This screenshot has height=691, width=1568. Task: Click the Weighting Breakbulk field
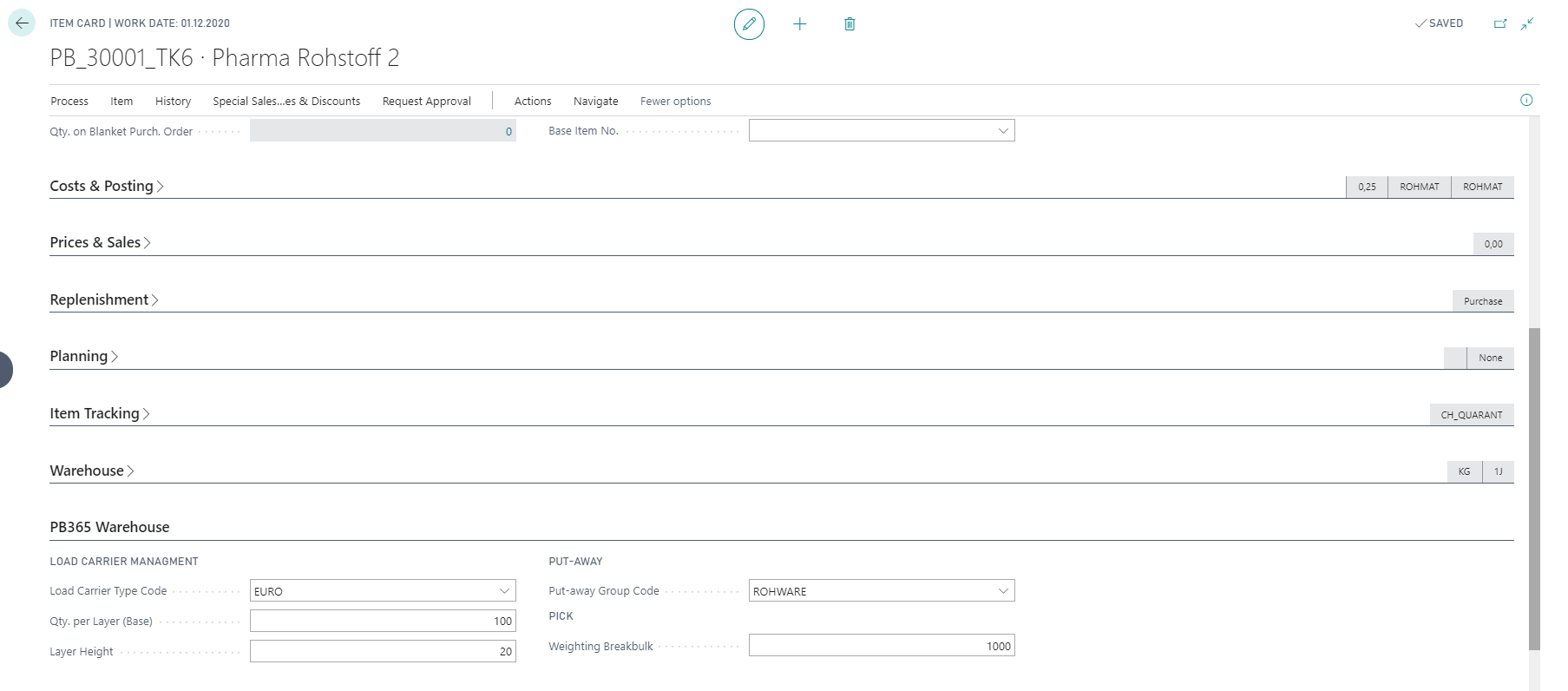pos(882,646)
